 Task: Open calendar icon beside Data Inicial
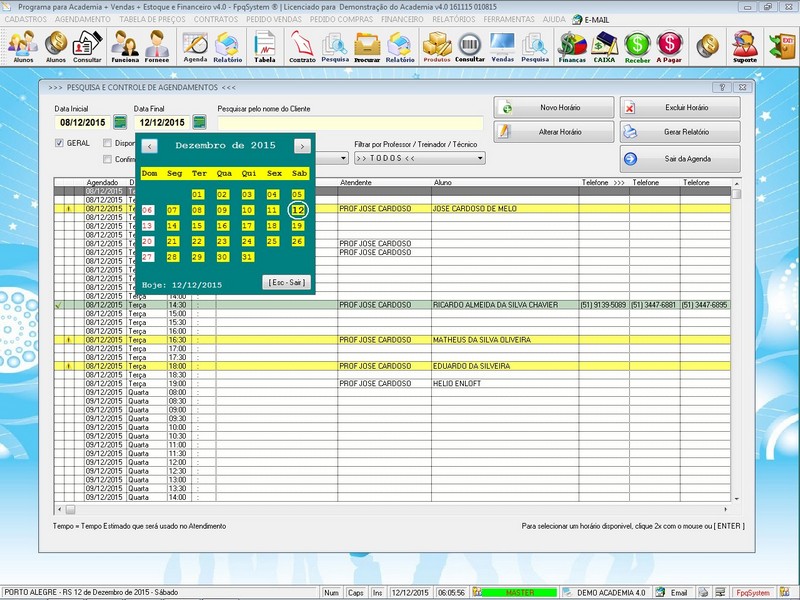pyautogui.click(x=120, y=122)
